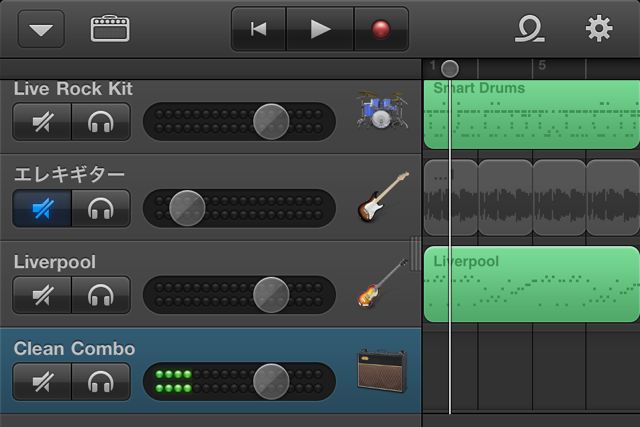Viewport: 640px width, 427px height.
Task: Select the Clean Combo amplifier icon
Action: 382,371
